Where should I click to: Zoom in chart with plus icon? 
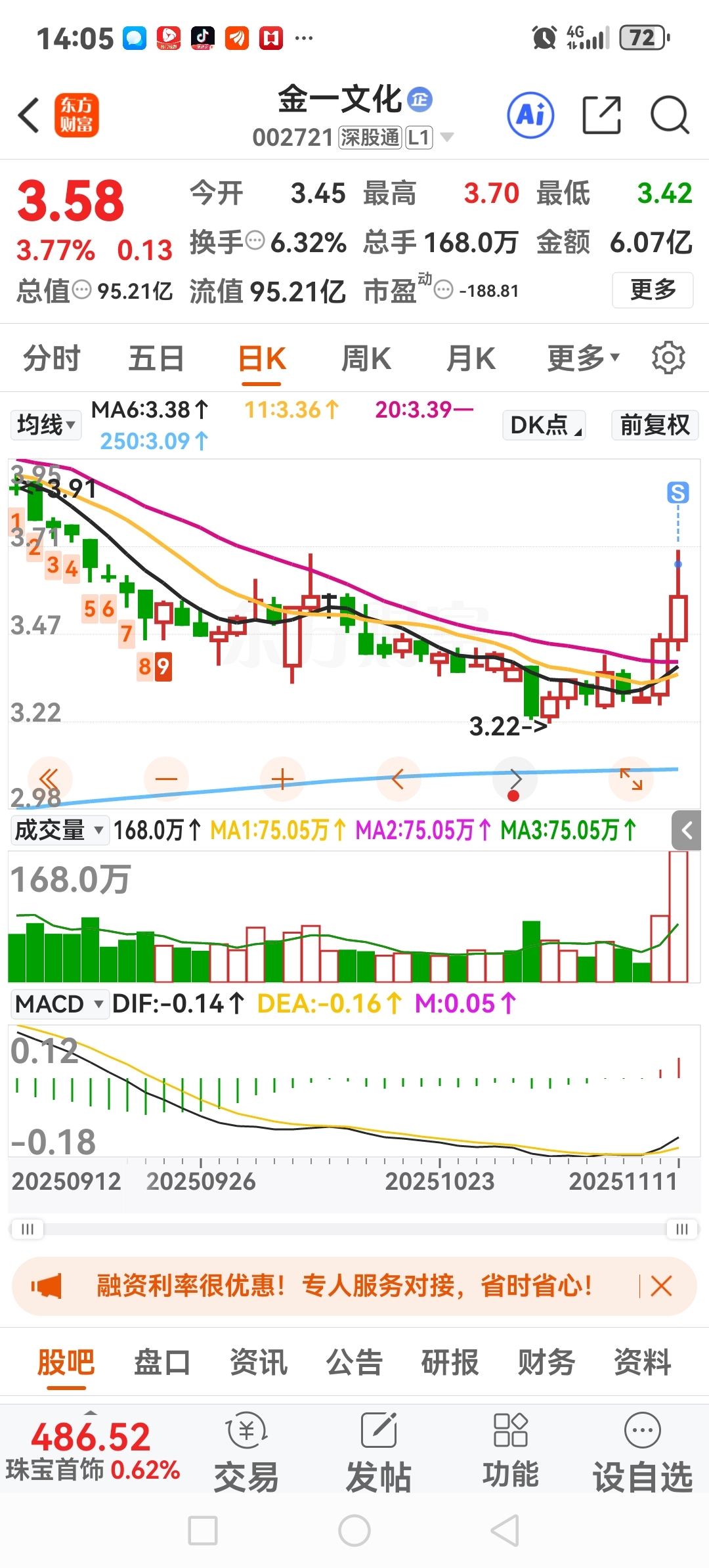282,779
